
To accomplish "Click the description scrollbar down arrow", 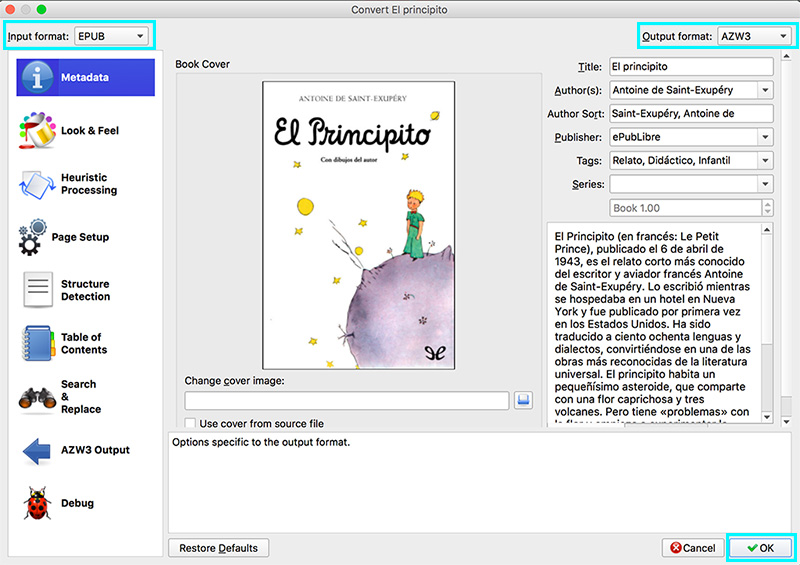I will click(x=767, y=417).
